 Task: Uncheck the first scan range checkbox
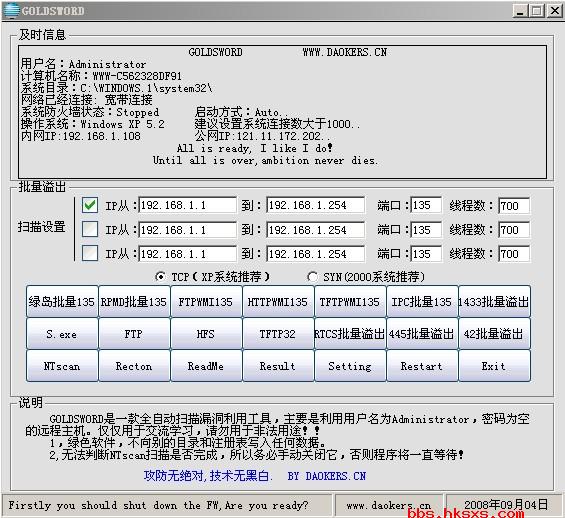(x=90, y=205)
